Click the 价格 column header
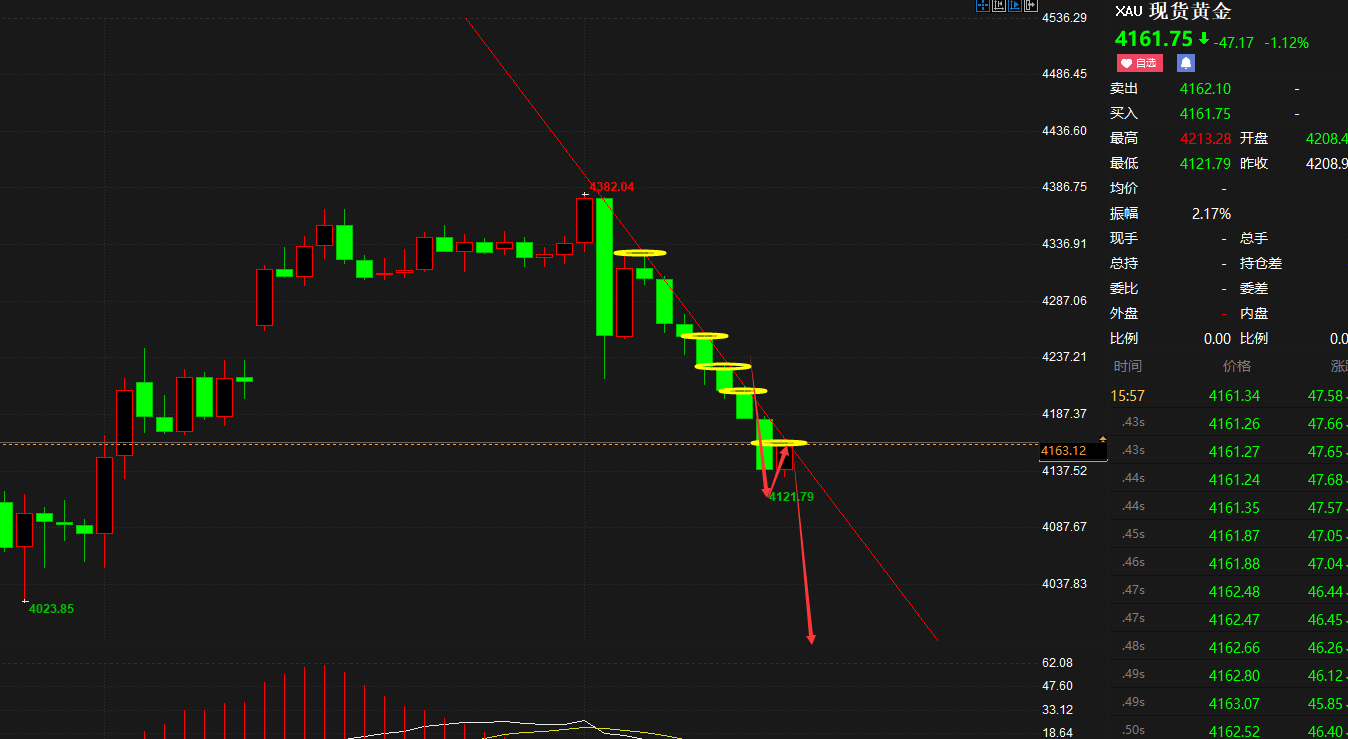This screenshot has width=1348, height=739. point(1236,366)
